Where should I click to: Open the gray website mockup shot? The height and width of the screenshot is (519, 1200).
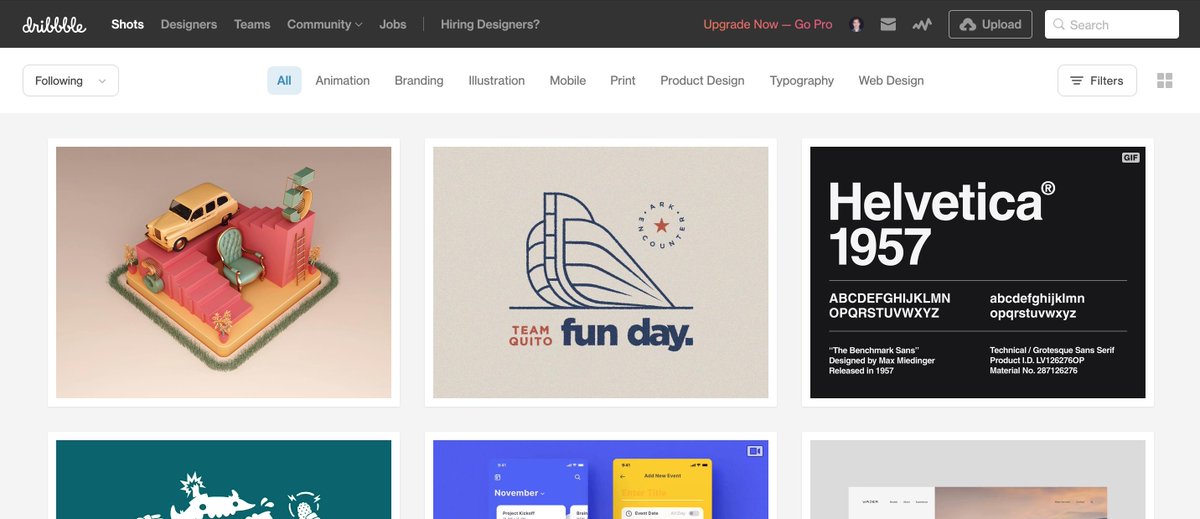978,480
